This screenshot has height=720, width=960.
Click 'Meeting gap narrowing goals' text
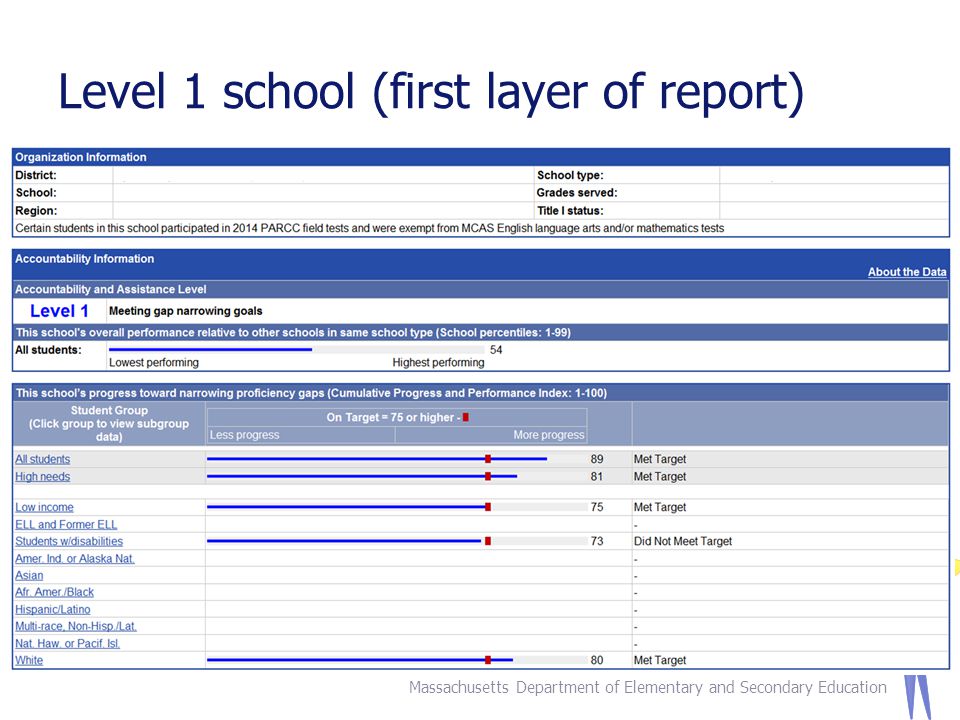186,311
